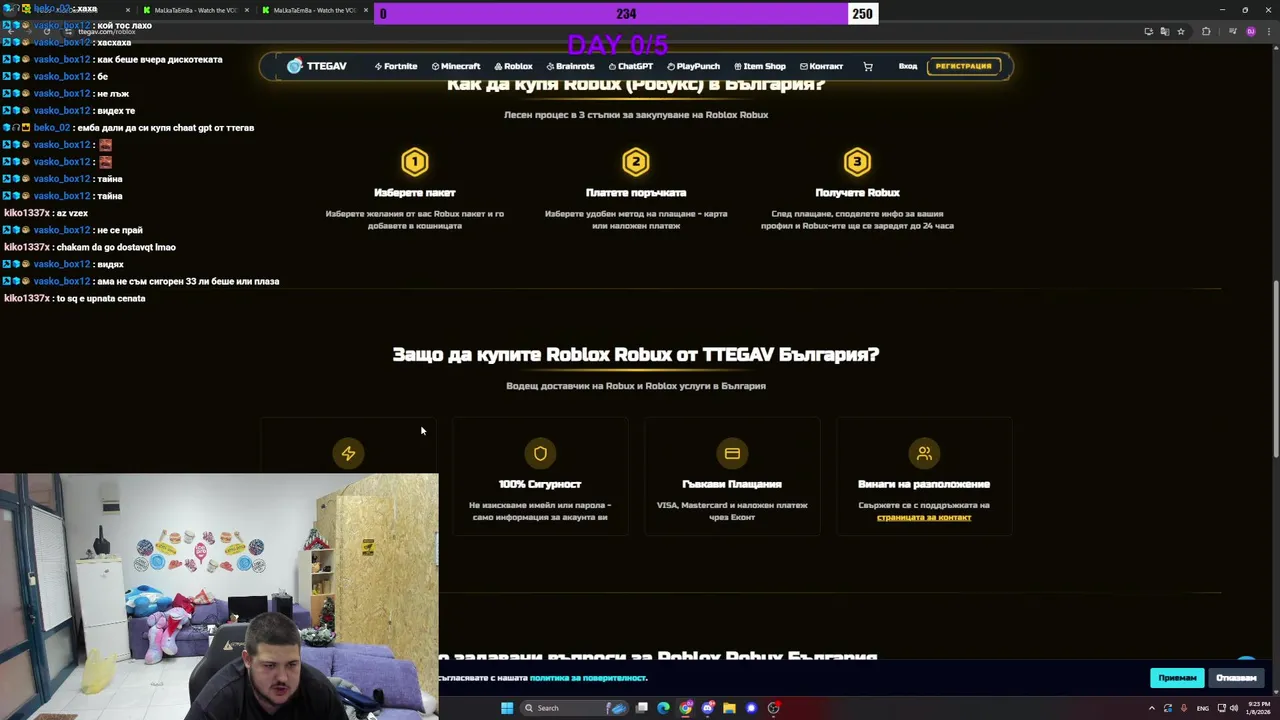Decline cookies with the Отказвам button

1236,678
